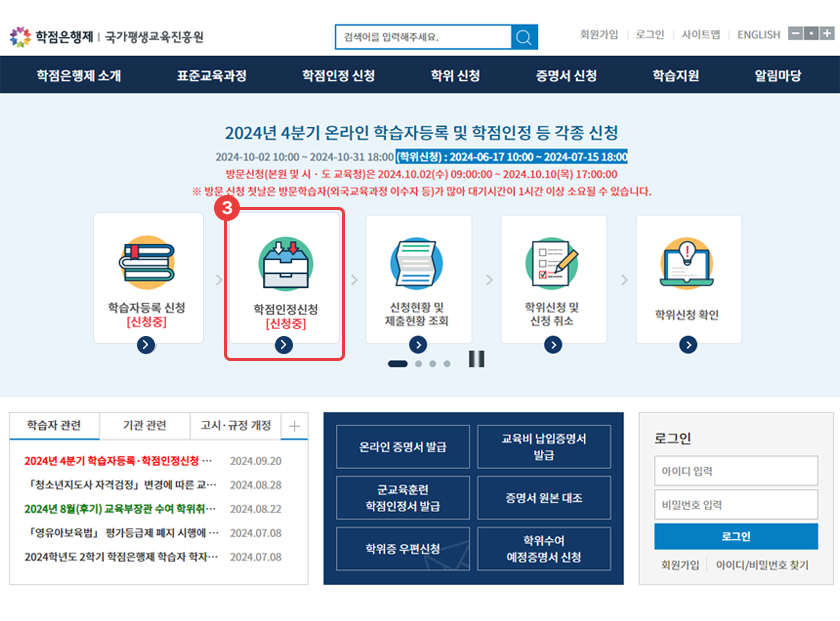This screenshot has width=840, height=621.
Task: Select the first slide indicator
Action: coord(398,364)
